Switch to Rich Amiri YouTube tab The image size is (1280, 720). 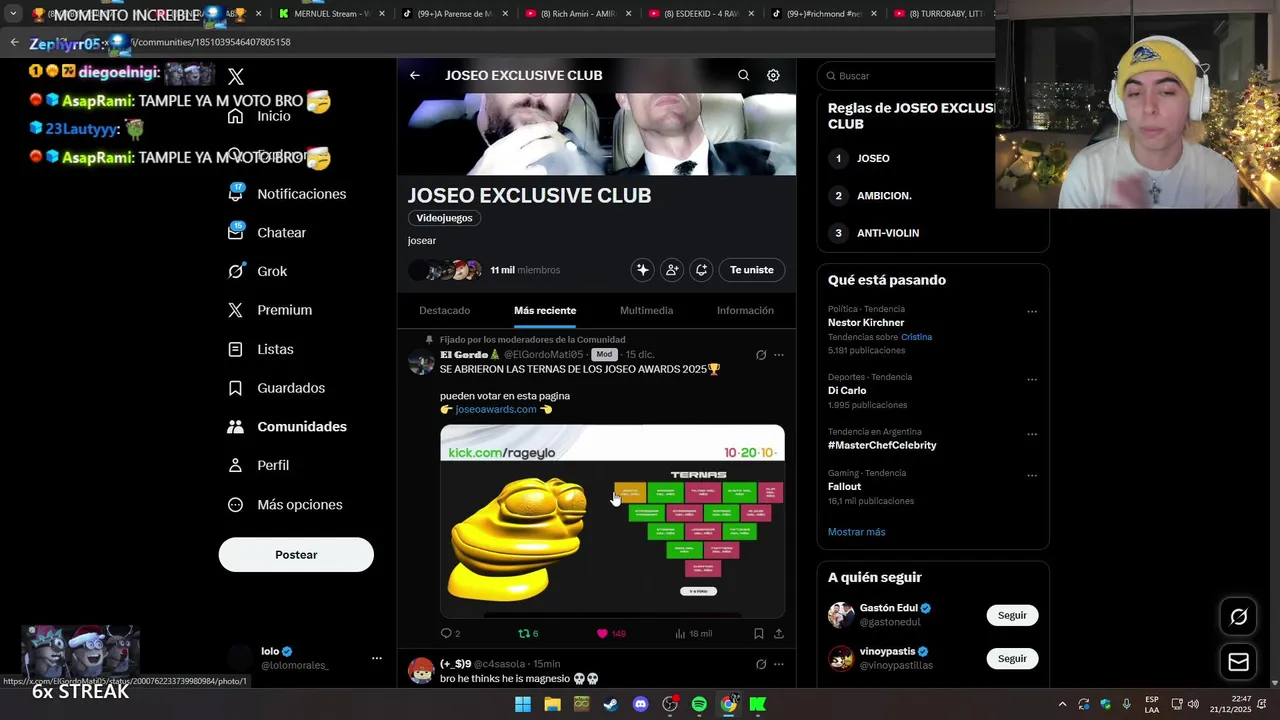pyautogui.click(x=578, y=14)
